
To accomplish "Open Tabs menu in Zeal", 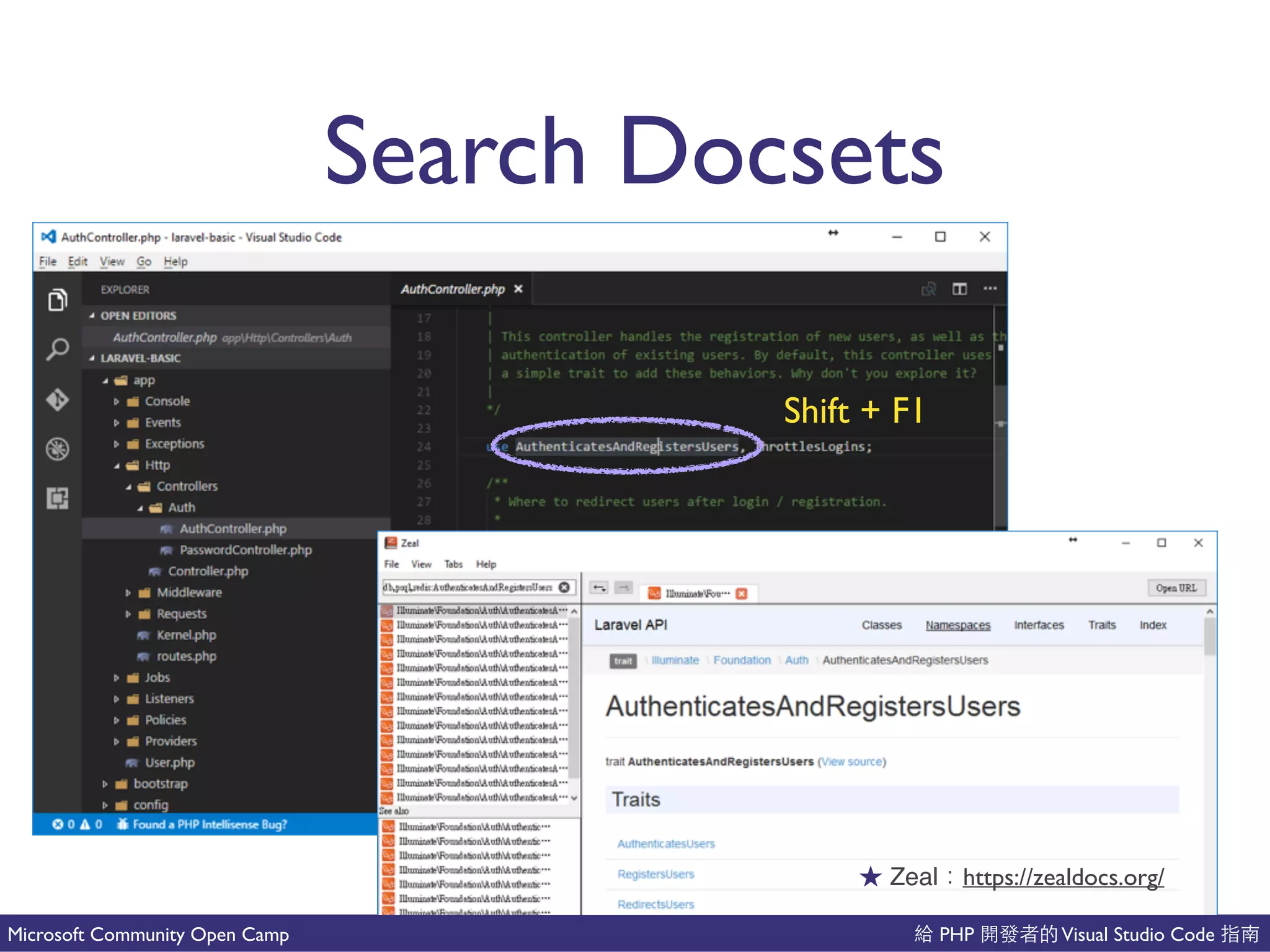I will 453,564.
